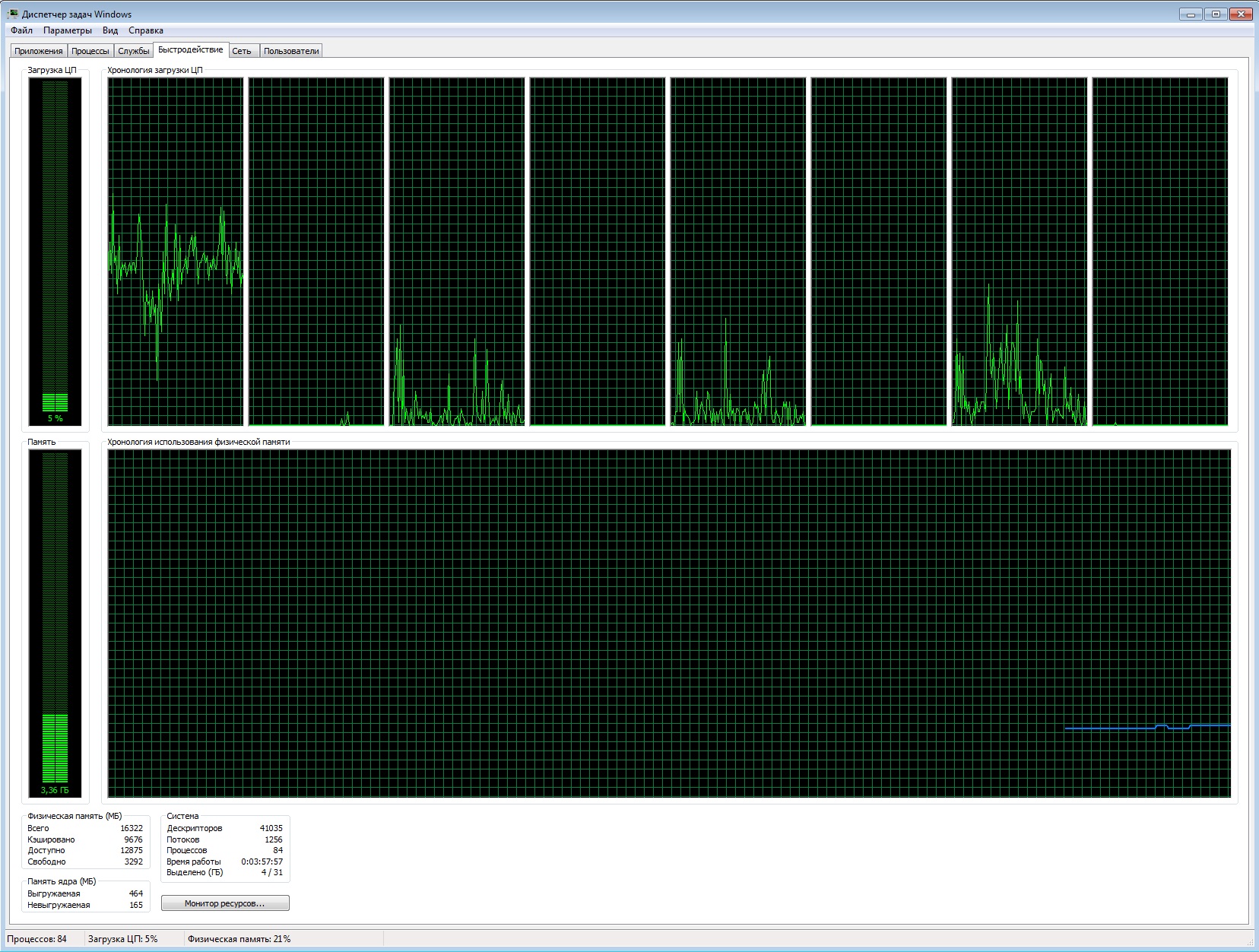Open the Справка menu
This screenshot has height=952, width=1259.
(x=146, y=30)
